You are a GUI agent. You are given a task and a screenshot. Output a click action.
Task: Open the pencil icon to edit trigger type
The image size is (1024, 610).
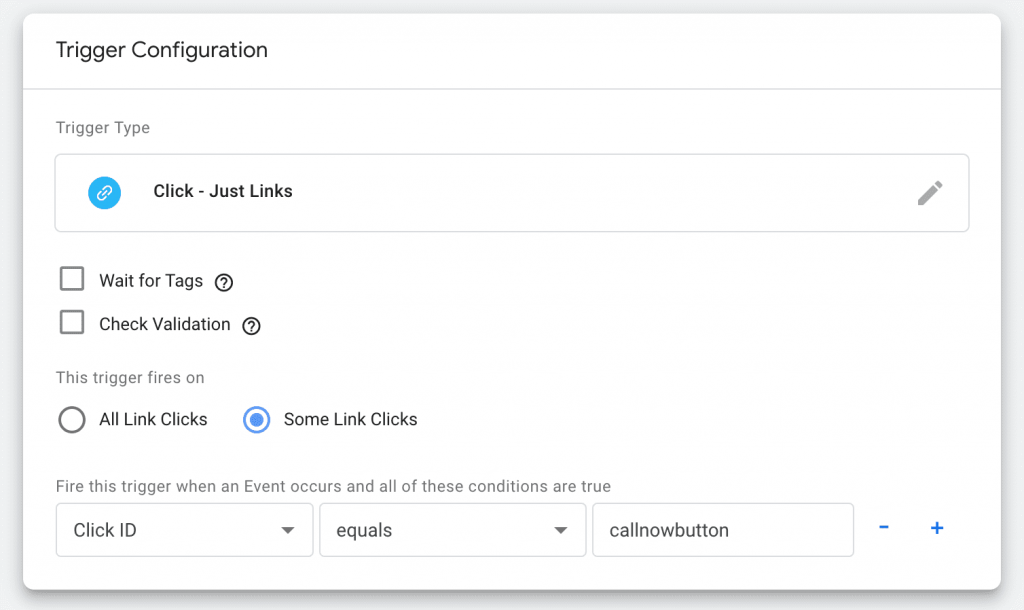[930, 192]
